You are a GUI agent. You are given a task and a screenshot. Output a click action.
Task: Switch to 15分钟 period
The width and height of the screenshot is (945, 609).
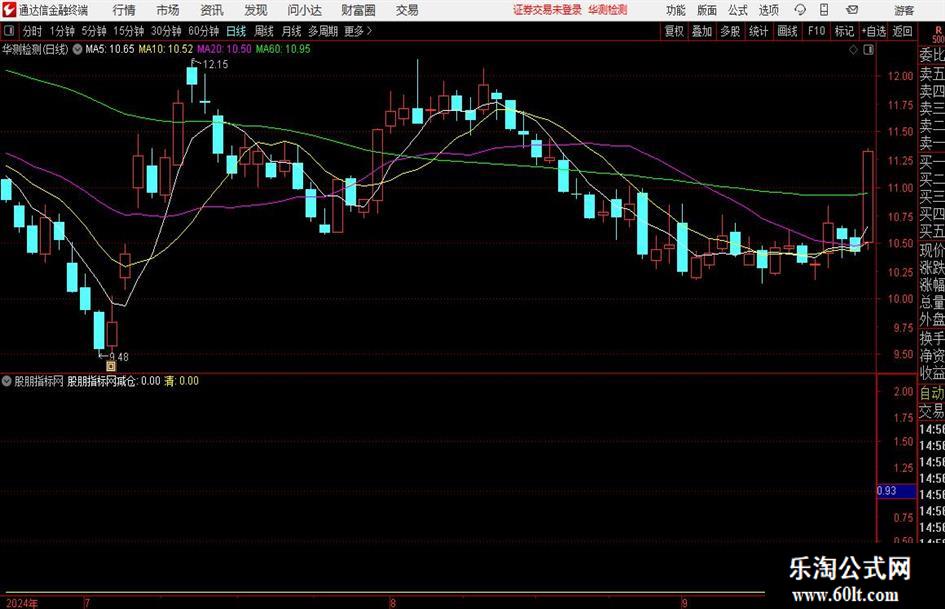(128, 31)
